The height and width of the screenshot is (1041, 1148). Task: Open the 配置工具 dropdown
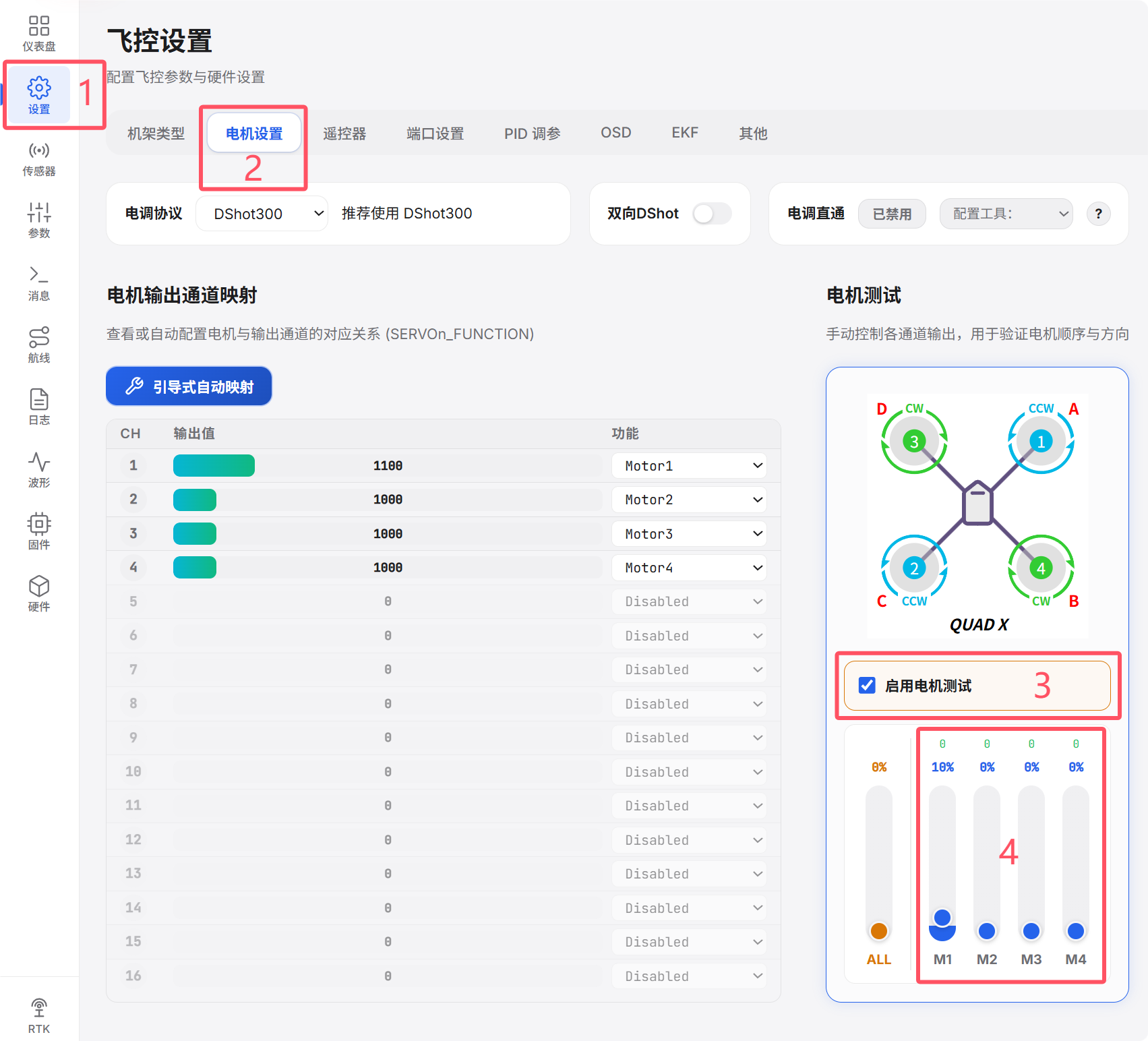(1006, 214)
